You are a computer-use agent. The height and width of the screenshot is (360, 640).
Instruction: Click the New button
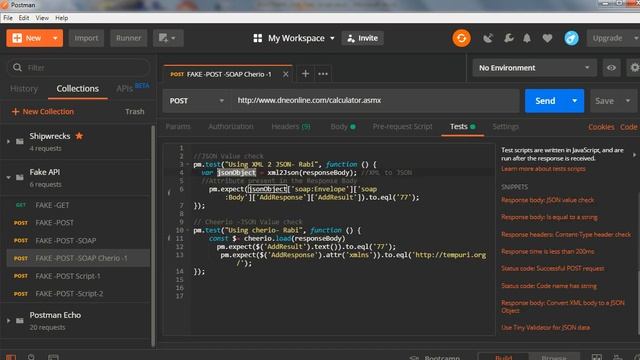[28, 38]
